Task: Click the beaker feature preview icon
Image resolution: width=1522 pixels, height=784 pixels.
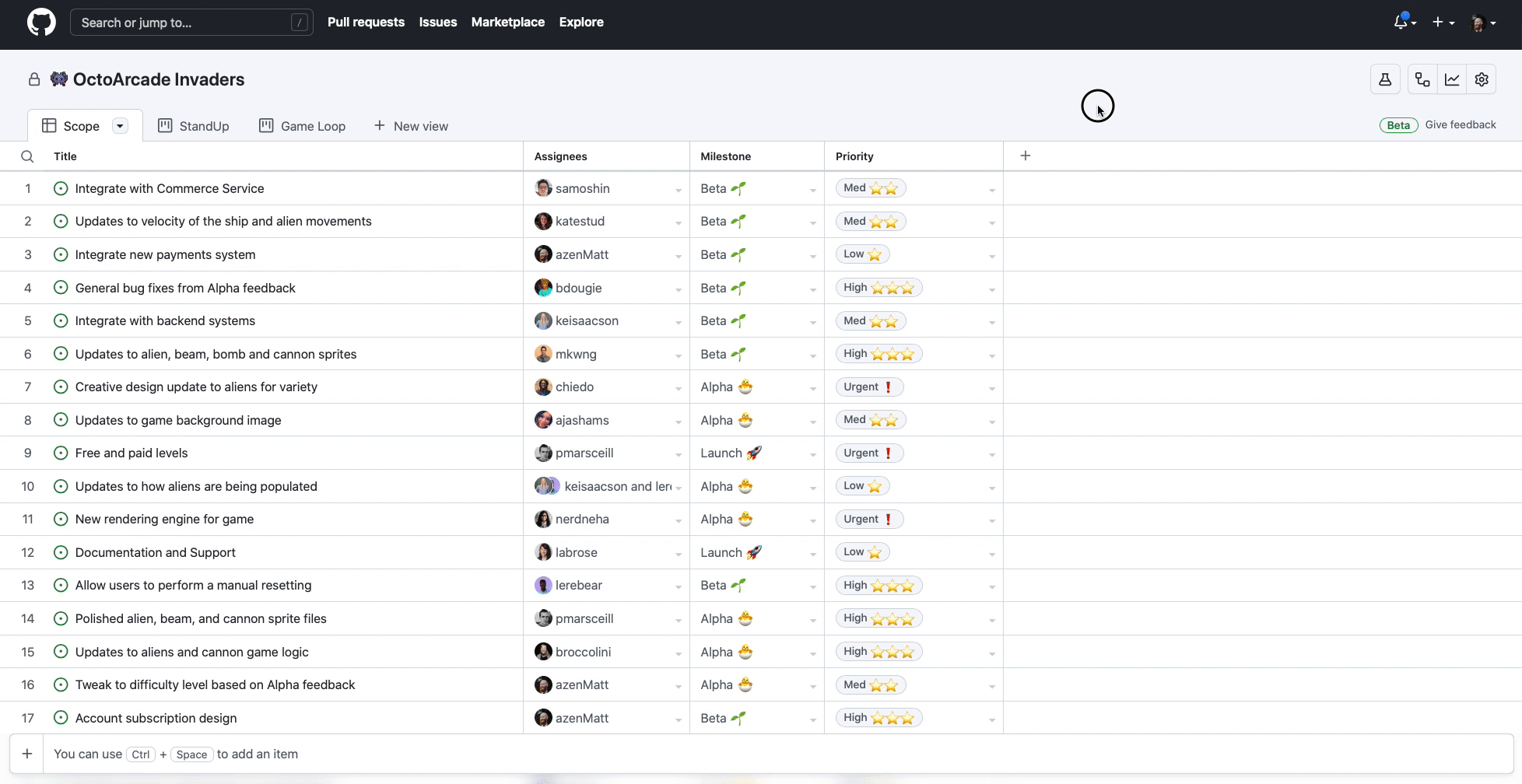Action: (x=1385, y=79)
